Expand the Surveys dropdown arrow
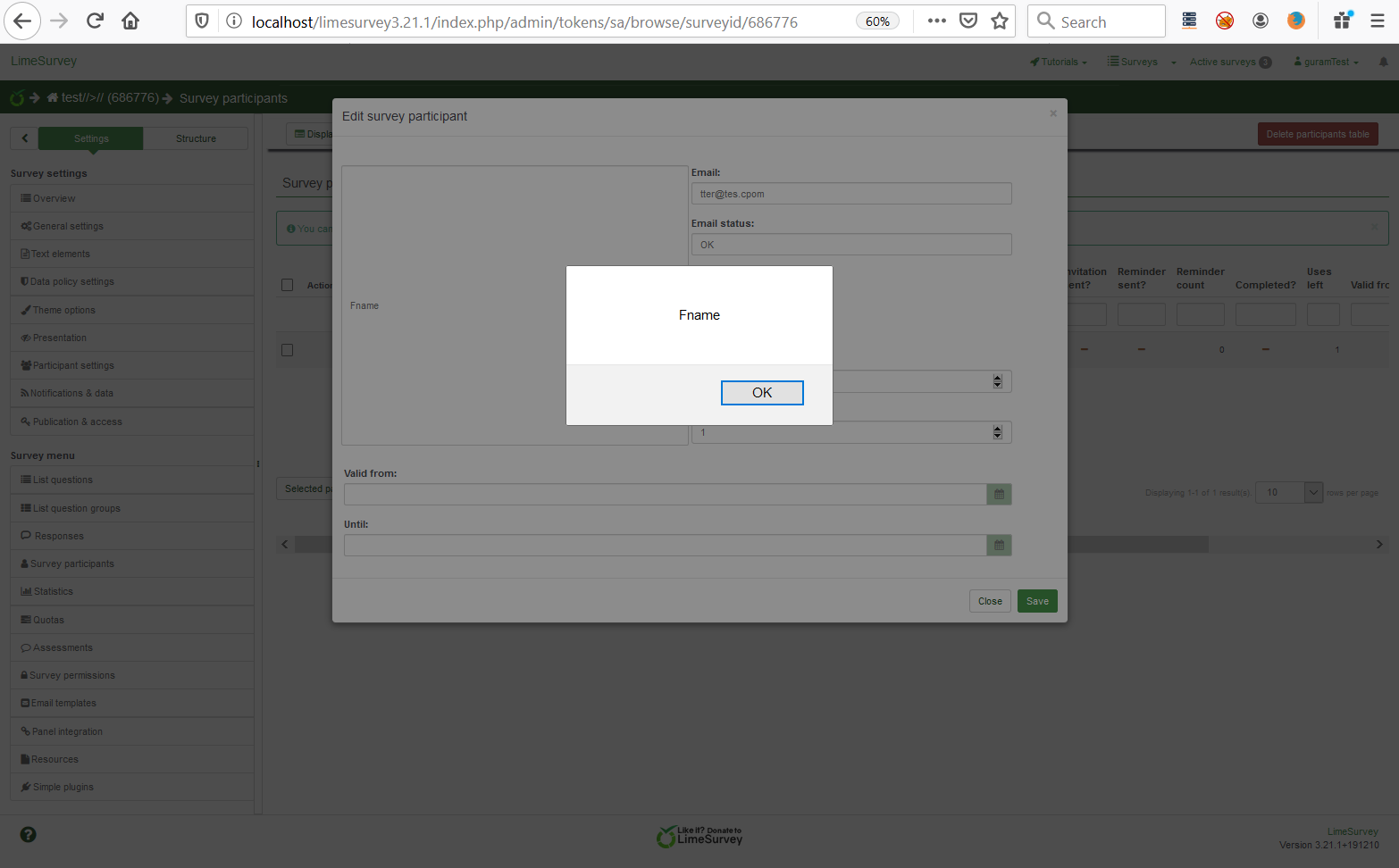 [x=1173, y=63]
